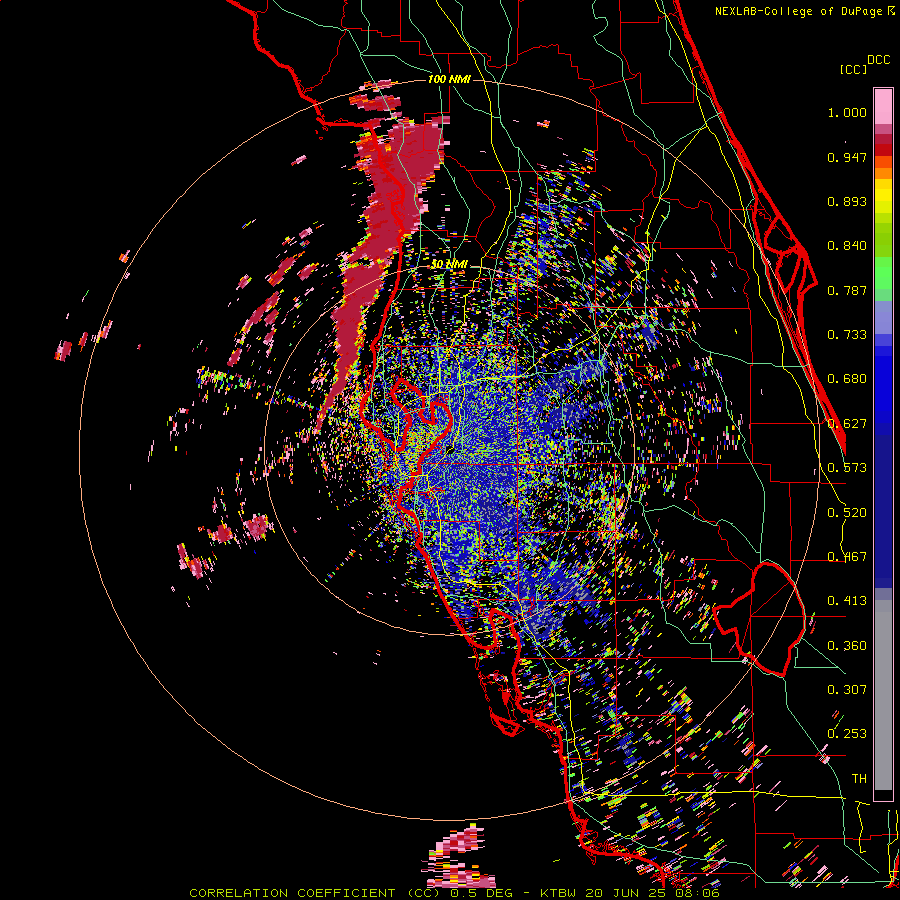
Task: Click the 0.360 scale value
Action: (x=847, y=646)
